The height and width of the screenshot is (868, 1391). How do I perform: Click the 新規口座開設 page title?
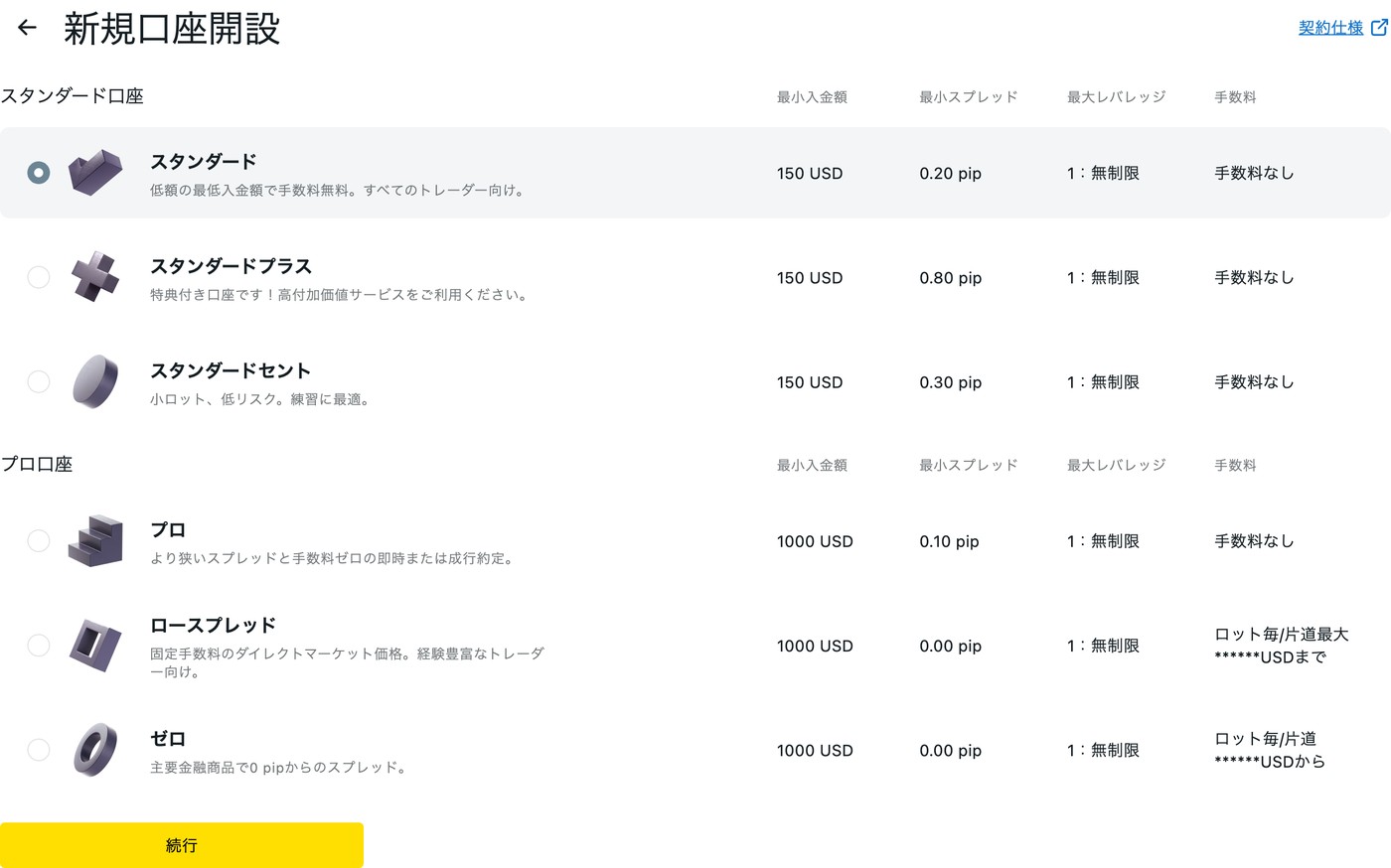coord(172,29)
